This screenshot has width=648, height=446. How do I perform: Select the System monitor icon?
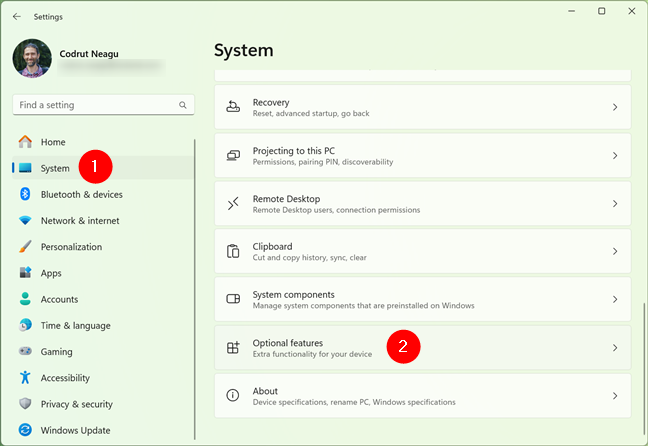click(25, 168)
